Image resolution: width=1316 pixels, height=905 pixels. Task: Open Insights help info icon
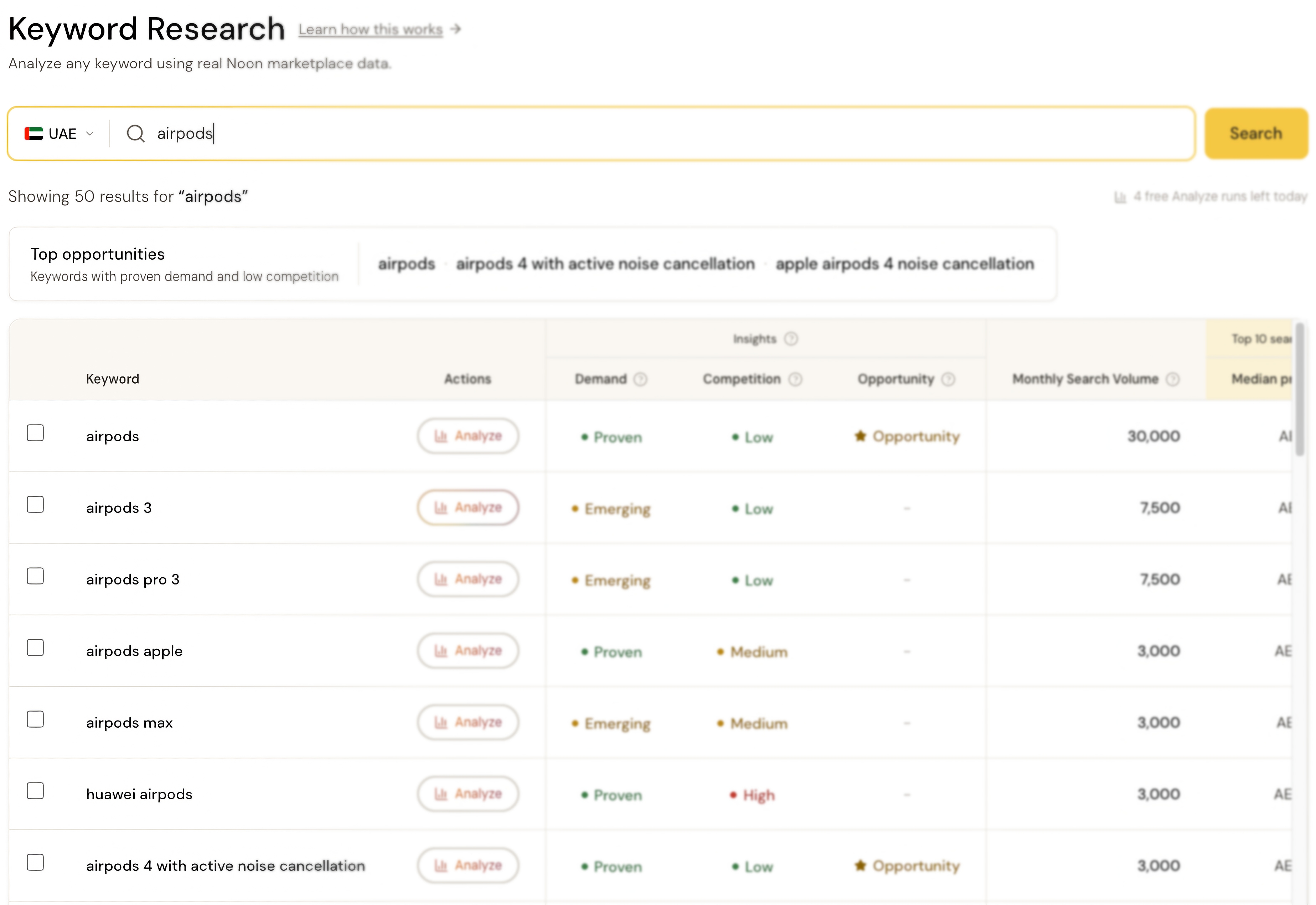click(x=791, y=339)
